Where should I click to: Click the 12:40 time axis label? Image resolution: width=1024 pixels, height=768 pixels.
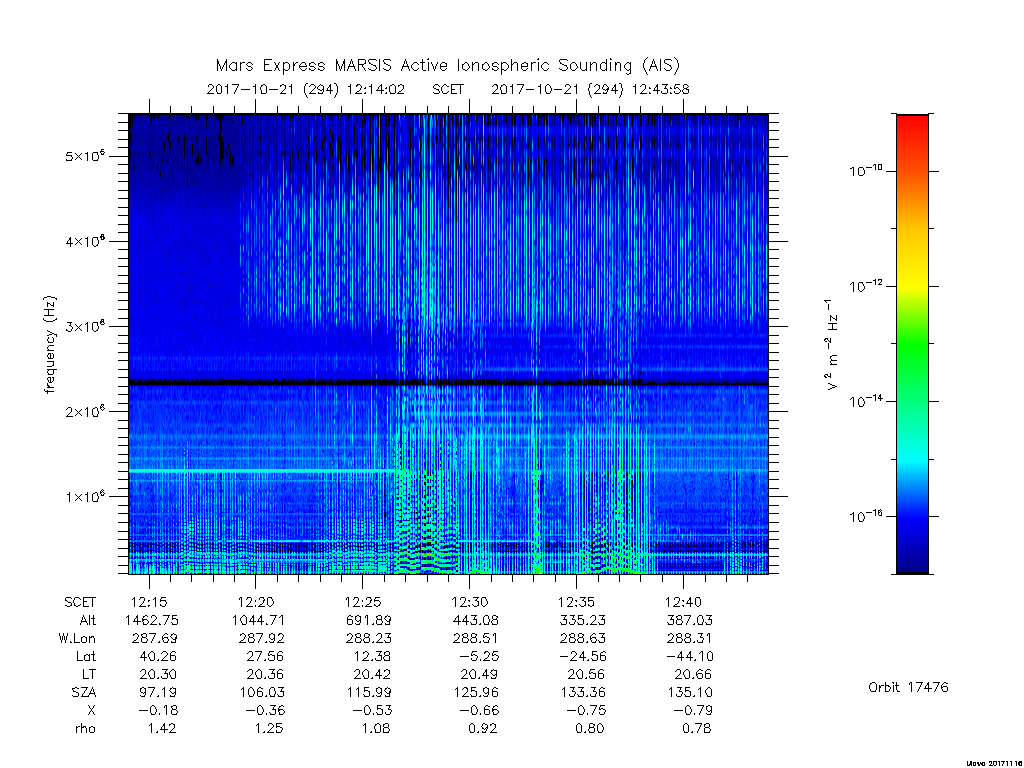(x=683, y=602)
